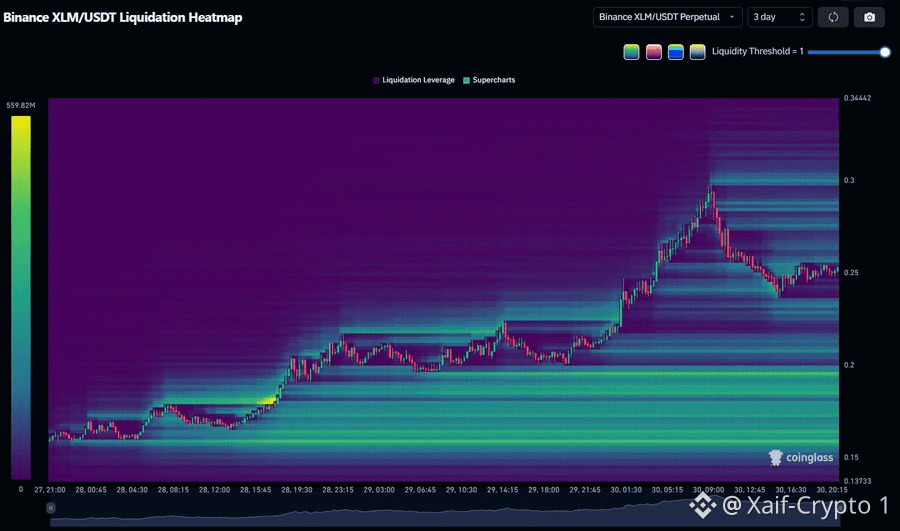Click the mini overview chart in range navigator
This screenshot has width=900, height=531.
445,512
